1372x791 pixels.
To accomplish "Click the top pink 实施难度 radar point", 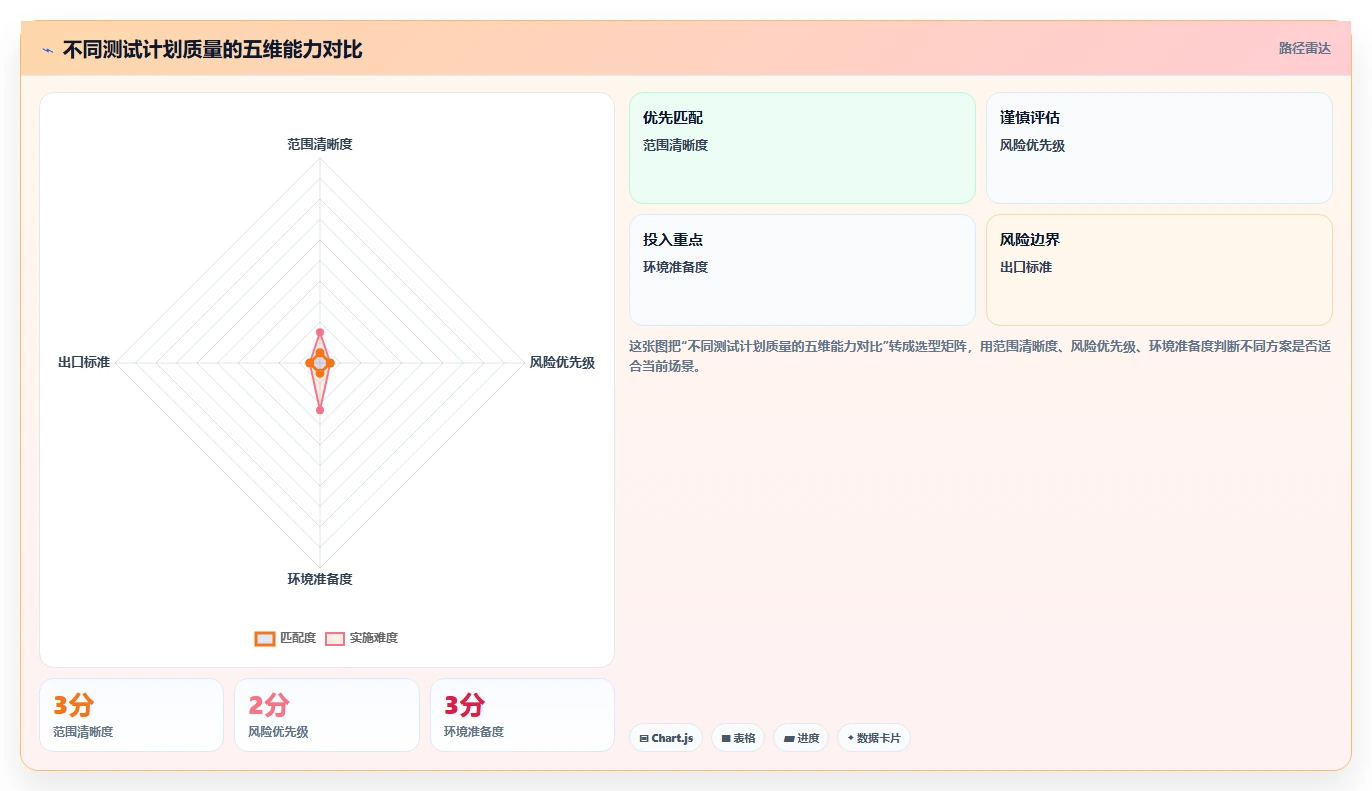I will pyautogui.click(x=320, y=332).
